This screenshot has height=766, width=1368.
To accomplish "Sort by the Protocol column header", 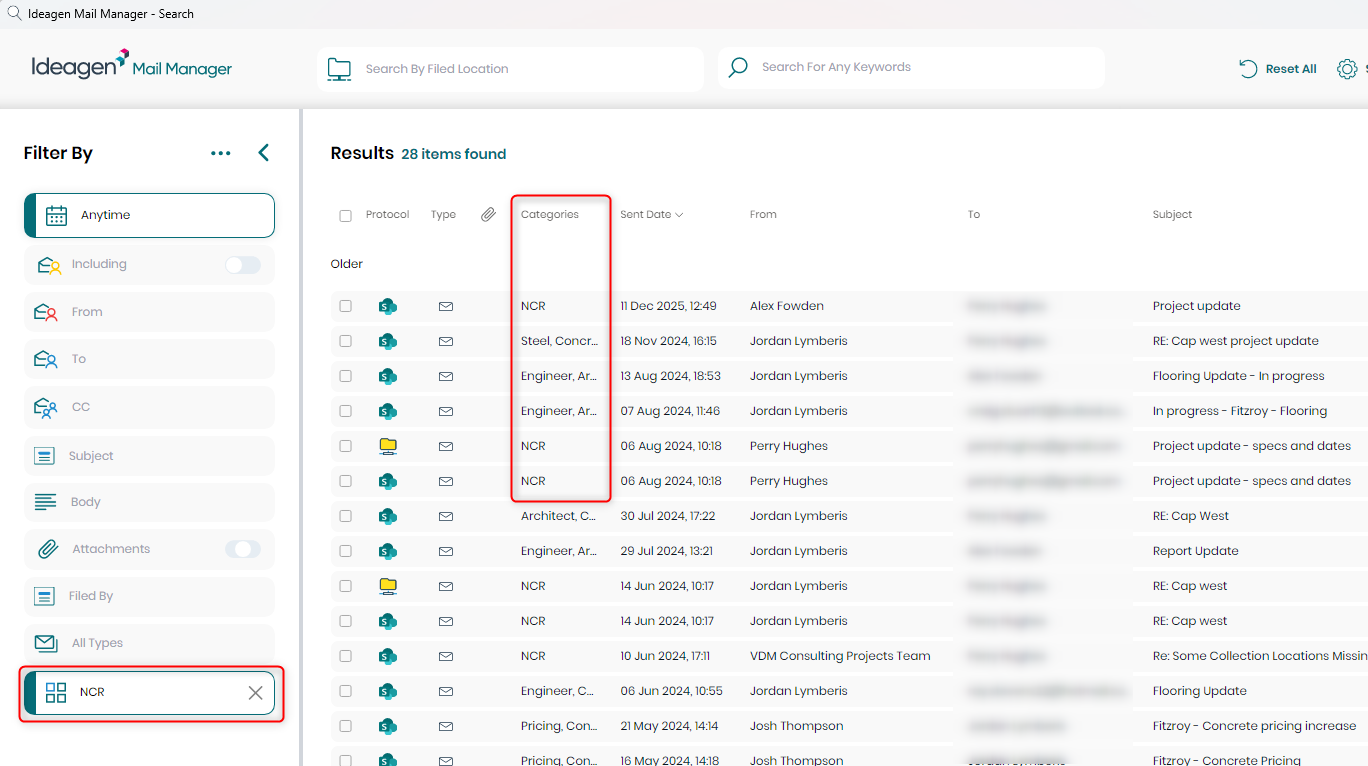I will tap(387, 215).
